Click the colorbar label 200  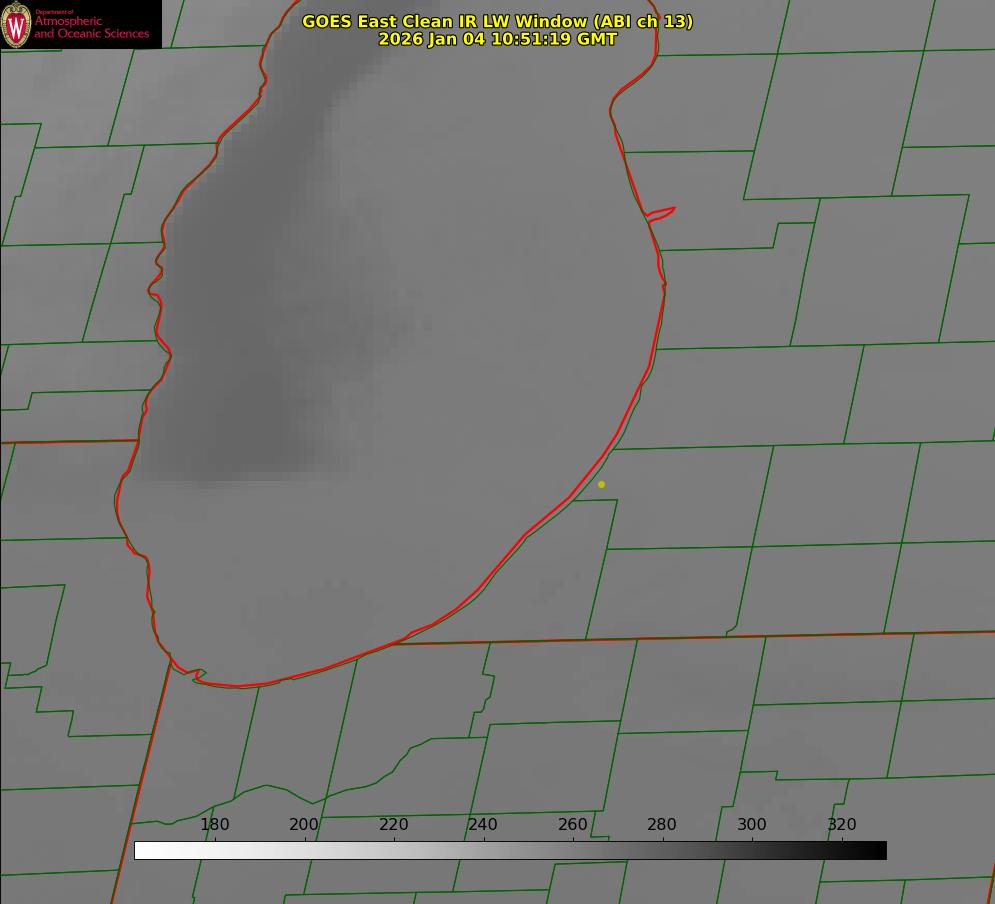pos(304,824)
